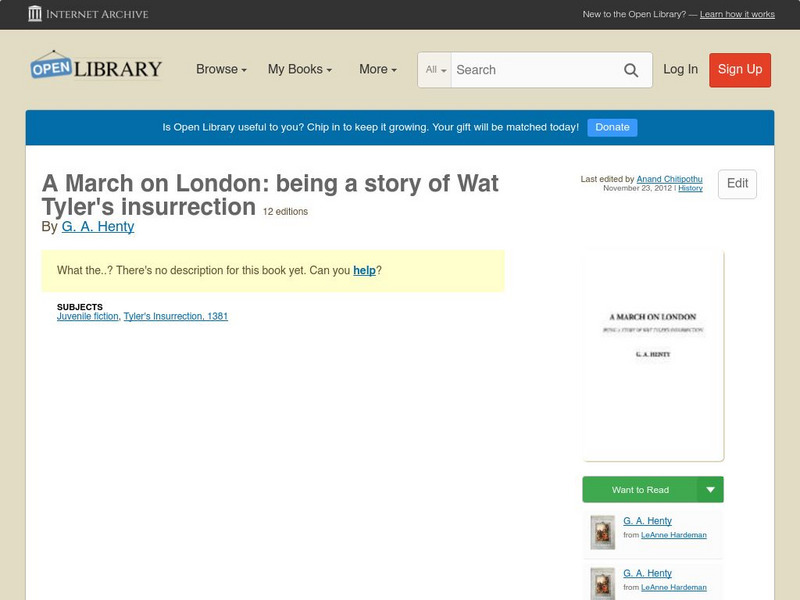Click the help link in description notice
This screenshot has width=800, height=600.
[365, 270]
